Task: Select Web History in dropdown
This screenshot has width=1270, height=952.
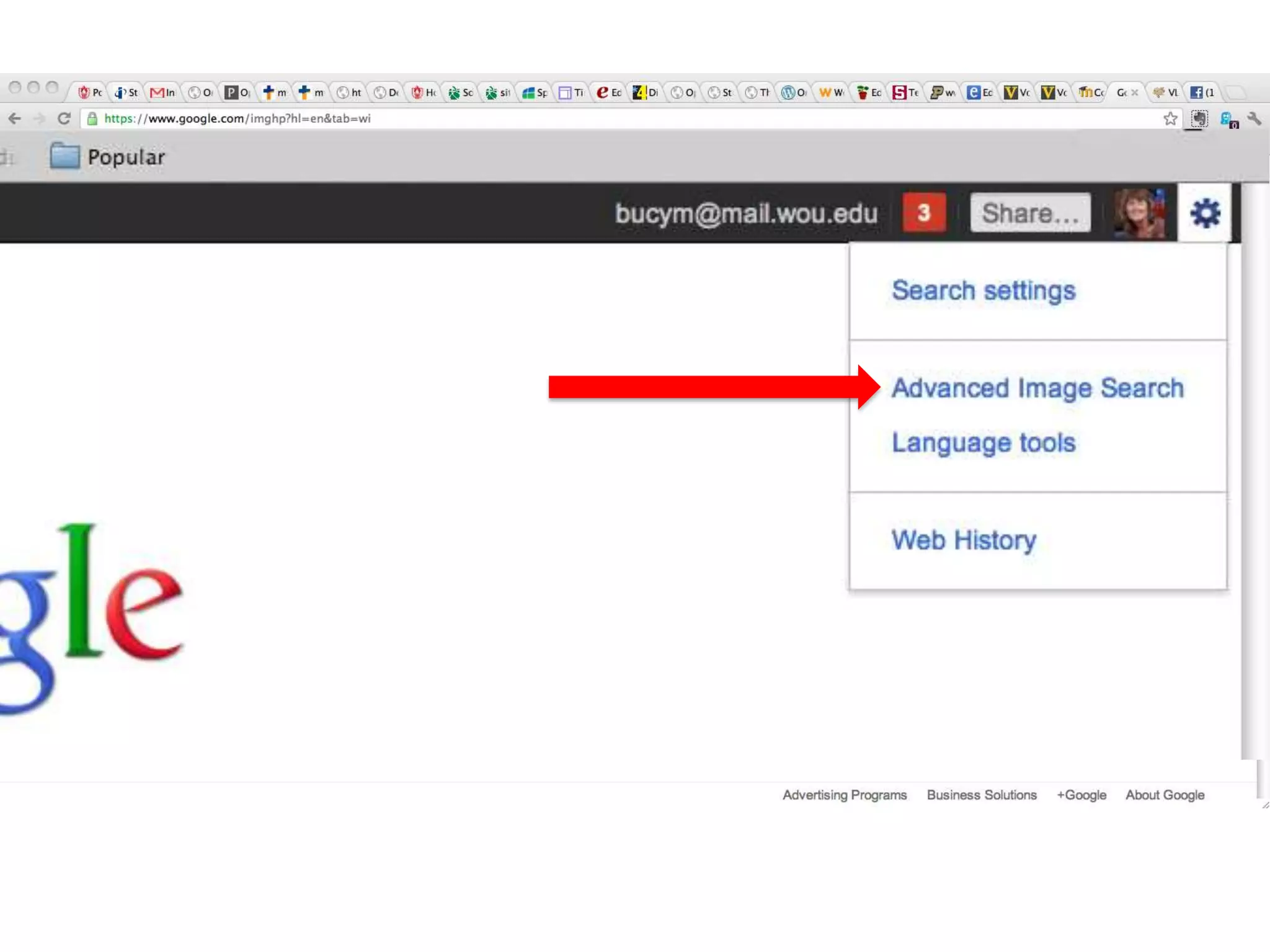Action: [964, 540]
